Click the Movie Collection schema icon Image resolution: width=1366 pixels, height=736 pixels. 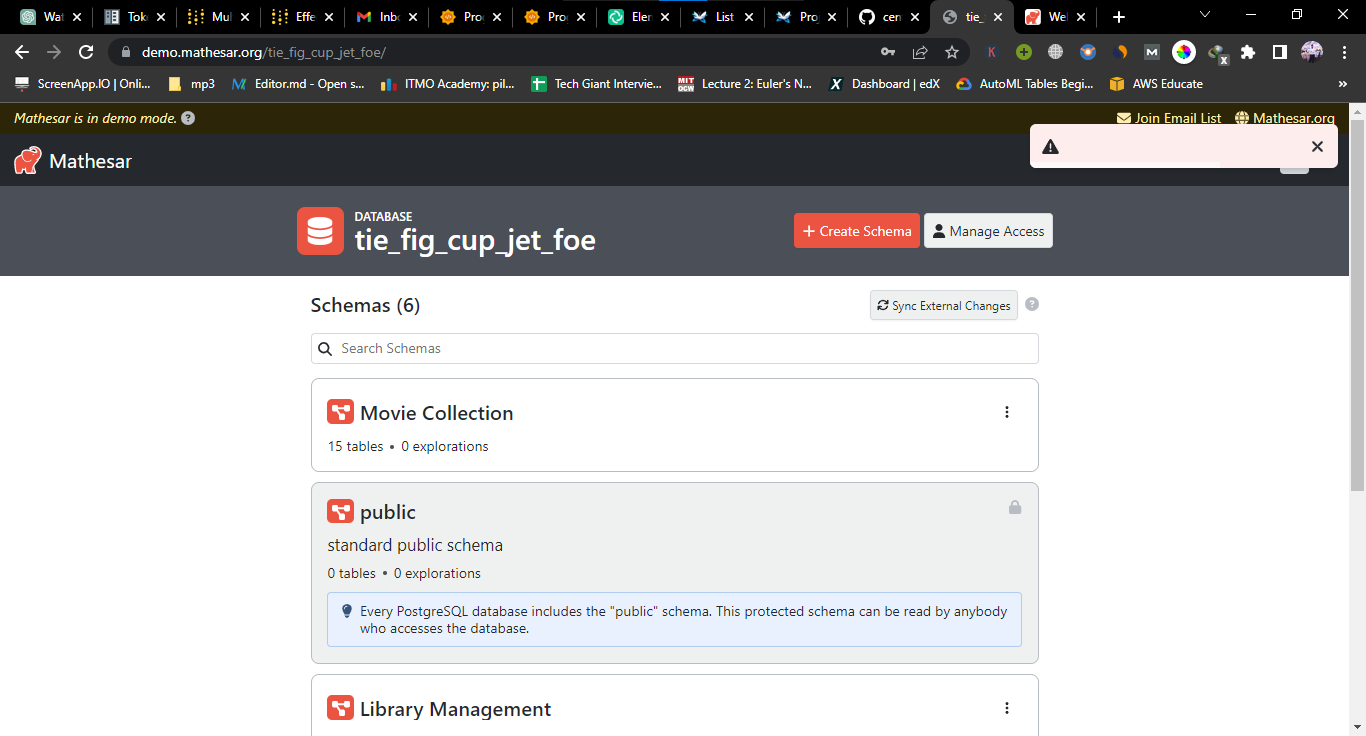[x=340, y=412]
